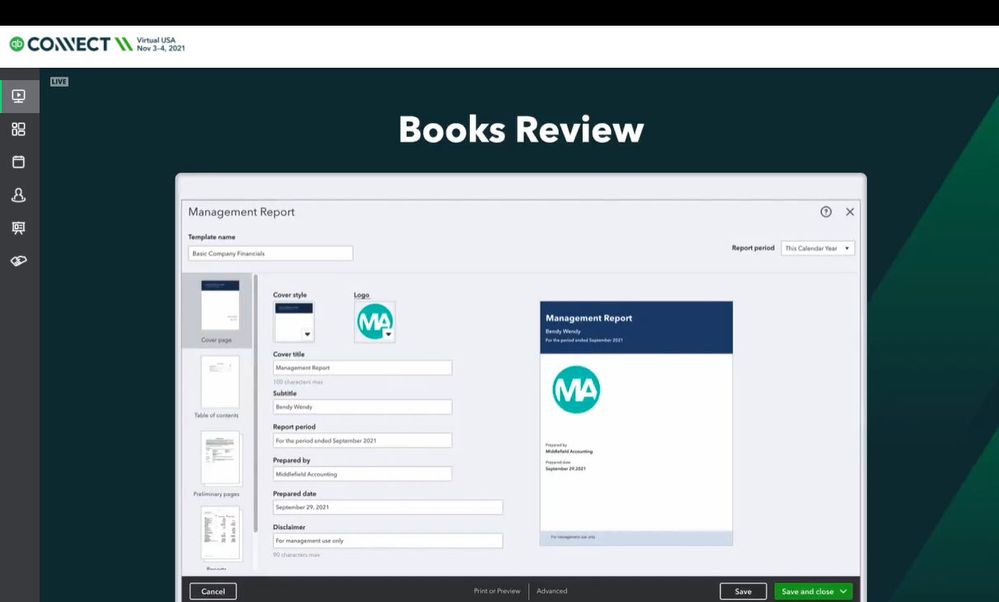Click the Report period text field
The width and height of the screenshot is (999, 602).
363,440
